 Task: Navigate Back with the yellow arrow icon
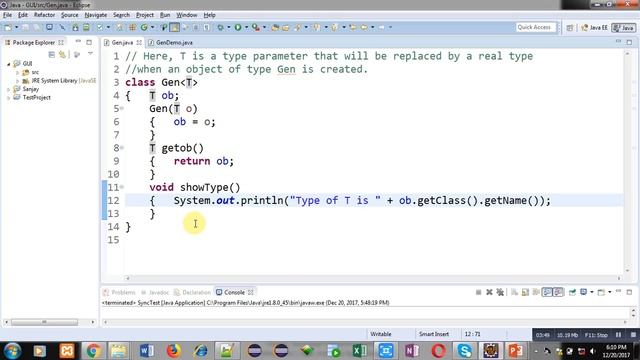coord(364,27)
